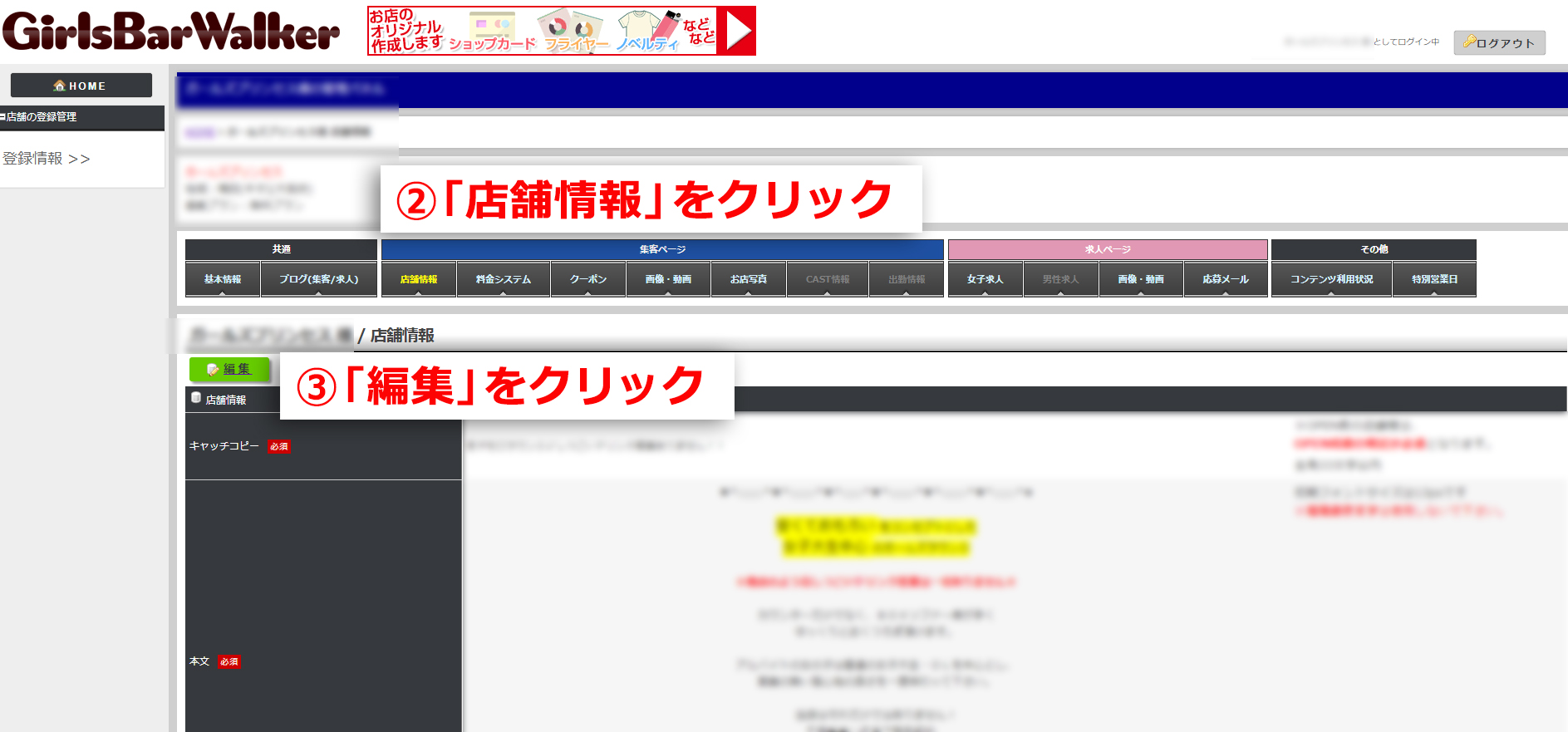
Task: Select the 男性求人 tab
Action: tap(1061, 279)
